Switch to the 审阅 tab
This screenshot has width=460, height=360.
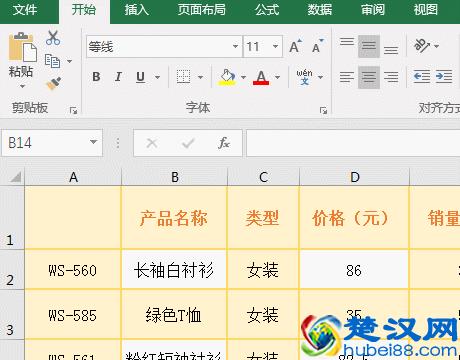pos(373,9)
